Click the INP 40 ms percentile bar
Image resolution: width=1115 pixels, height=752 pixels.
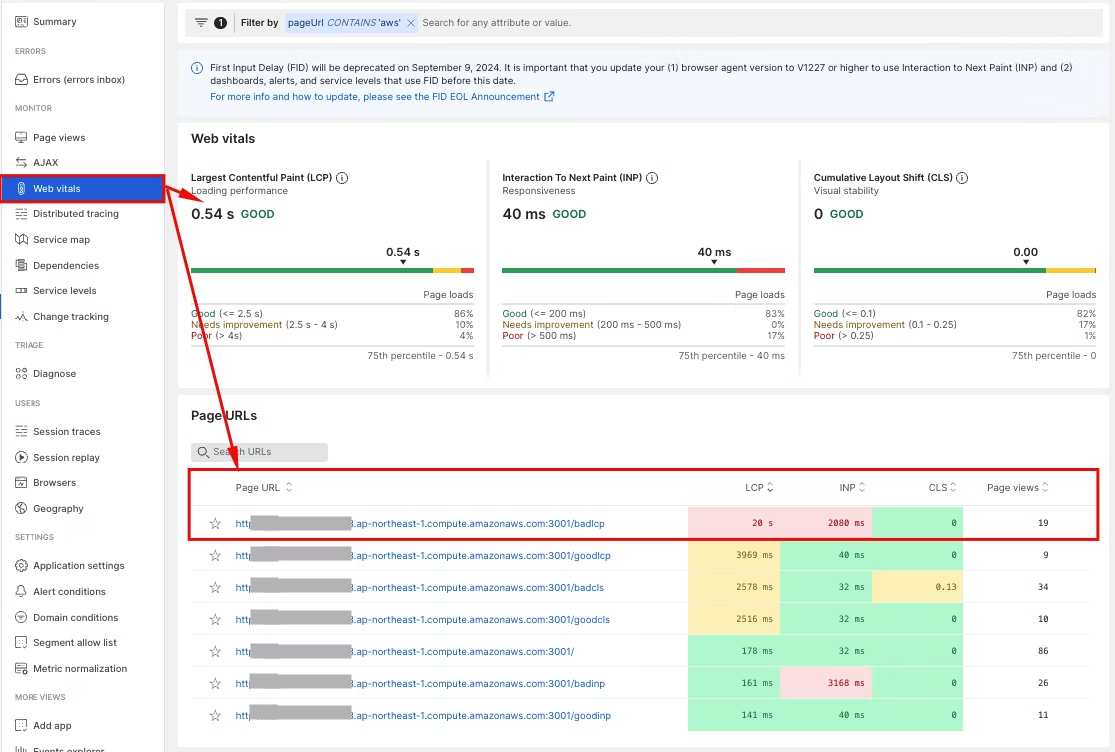(x=644, y=271)
